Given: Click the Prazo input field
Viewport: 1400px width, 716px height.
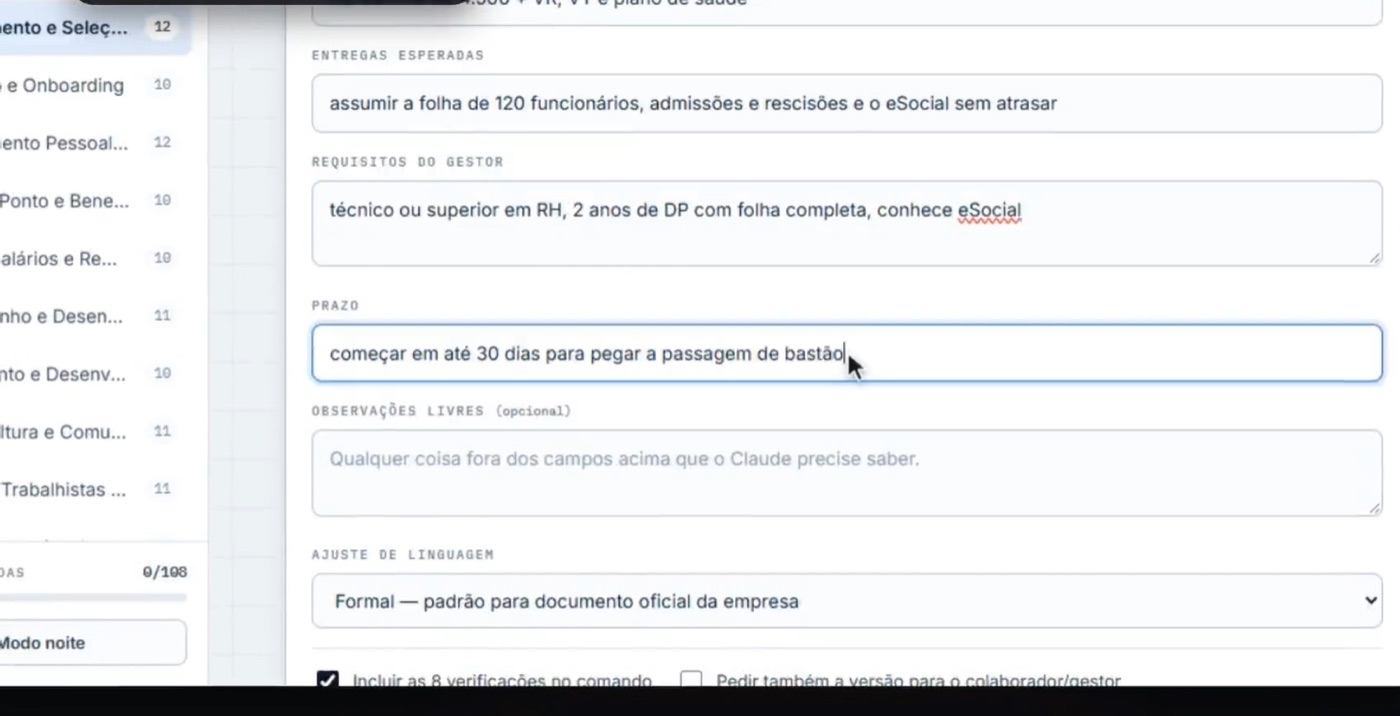Looking at the screenshot, I should click(846, 353).
